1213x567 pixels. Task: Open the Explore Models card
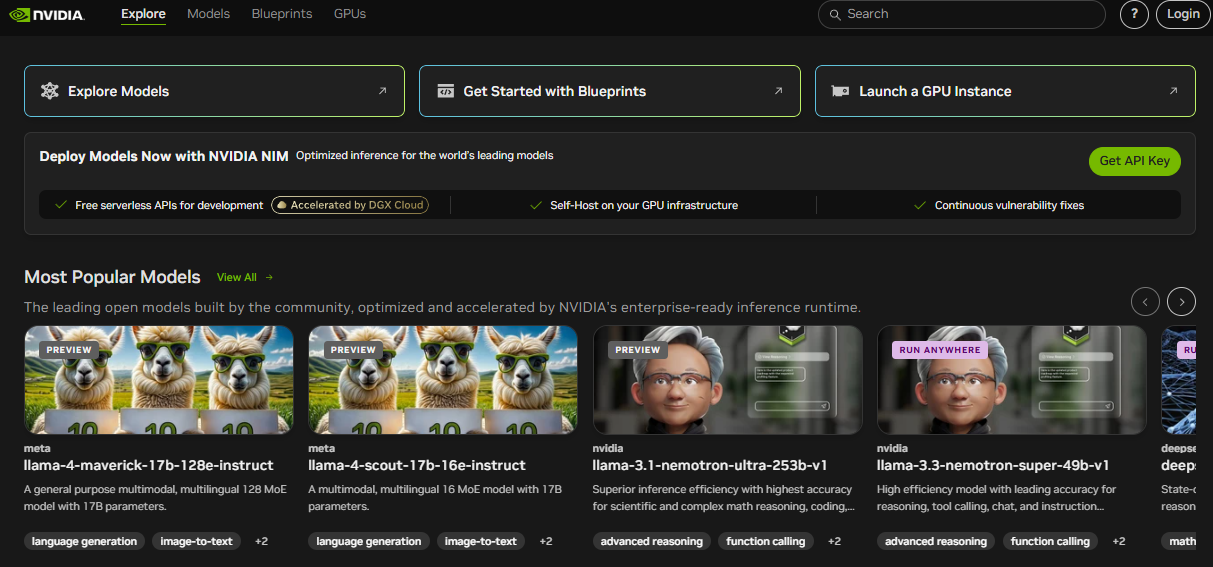point(214,91)
